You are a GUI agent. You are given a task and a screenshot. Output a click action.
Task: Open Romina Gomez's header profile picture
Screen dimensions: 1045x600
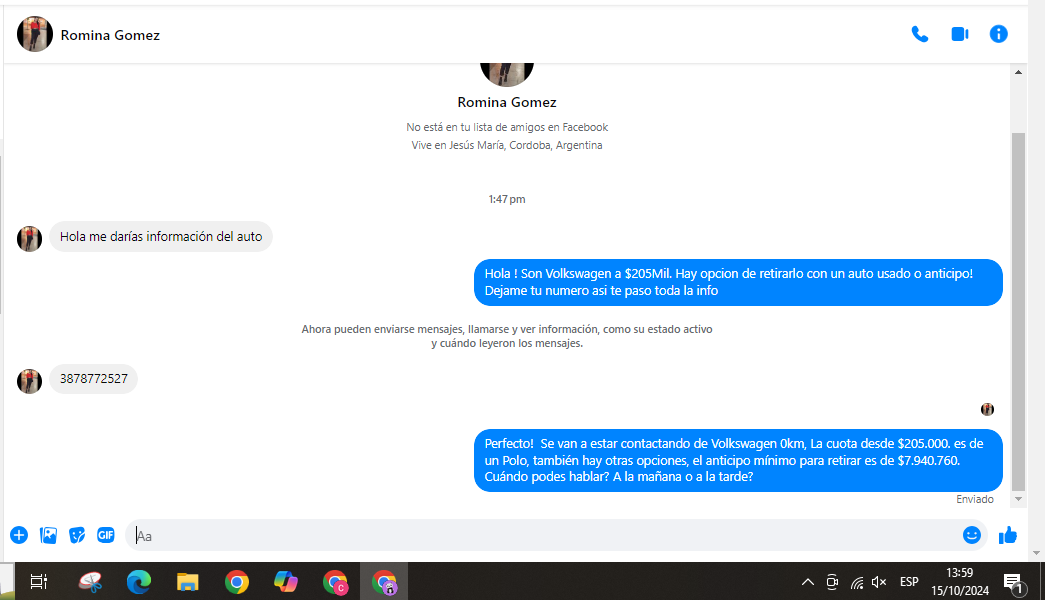[35, 34]
